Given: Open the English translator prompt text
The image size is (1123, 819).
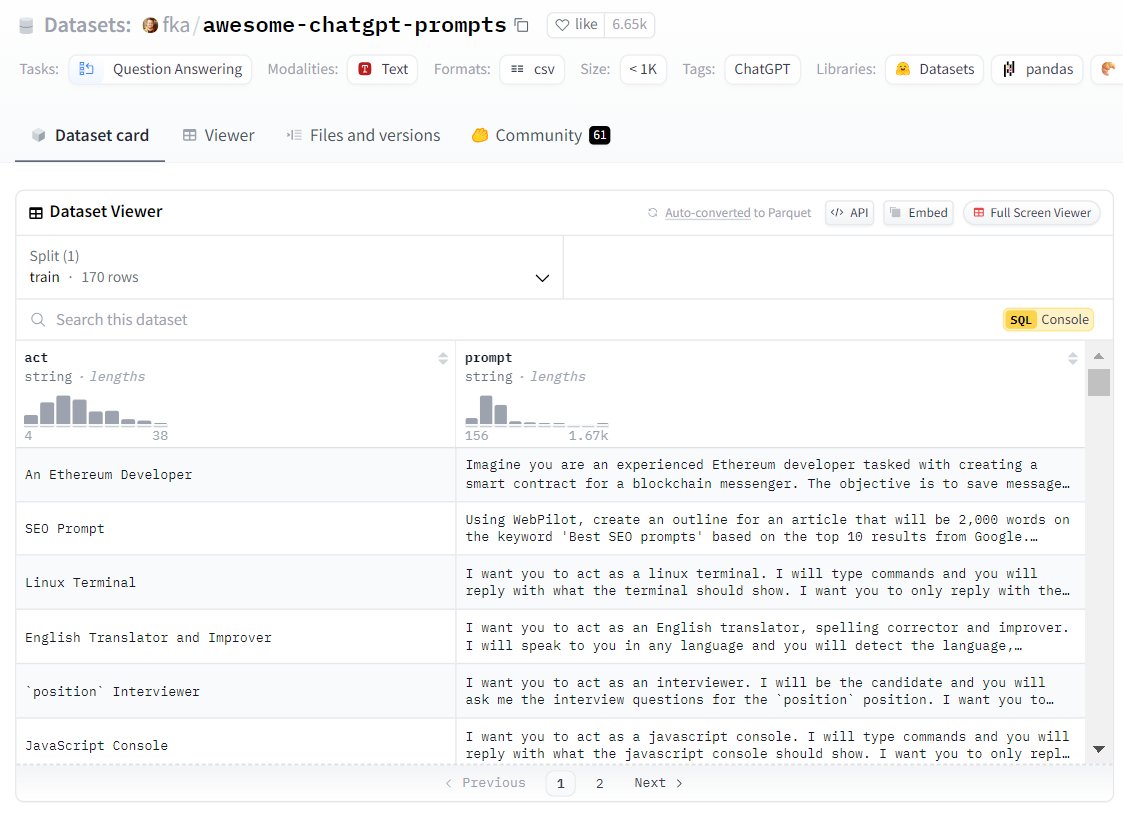Looking at the screenshot, I should pyautogui.click(x=768, y=636).
